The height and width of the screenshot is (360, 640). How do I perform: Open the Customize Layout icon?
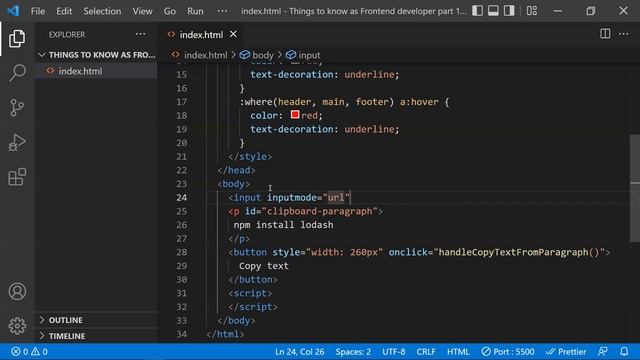(x=531, y=11)
